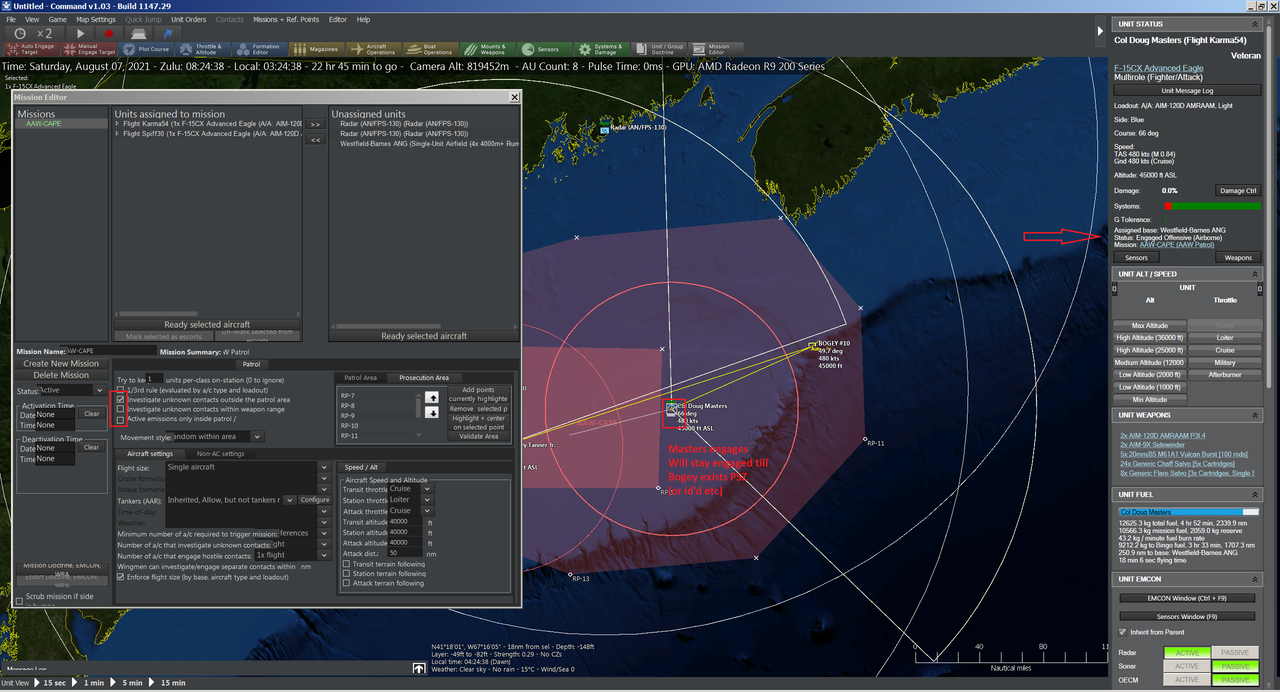Collapse the Unit Fuel panel
This screenshot has width=1280, height=692.
tap(1255, 494)
